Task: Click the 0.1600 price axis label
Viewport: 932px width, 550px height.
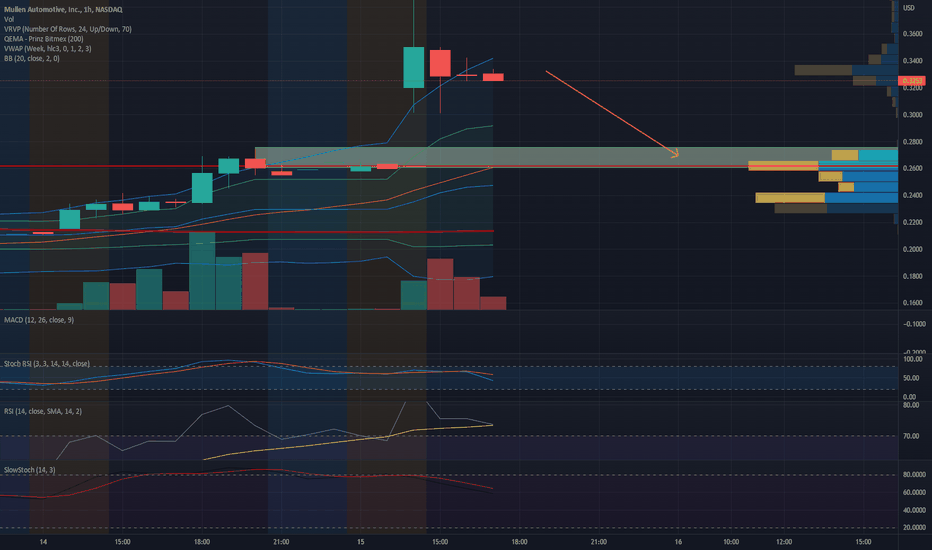Action: [x=913, y=303]
